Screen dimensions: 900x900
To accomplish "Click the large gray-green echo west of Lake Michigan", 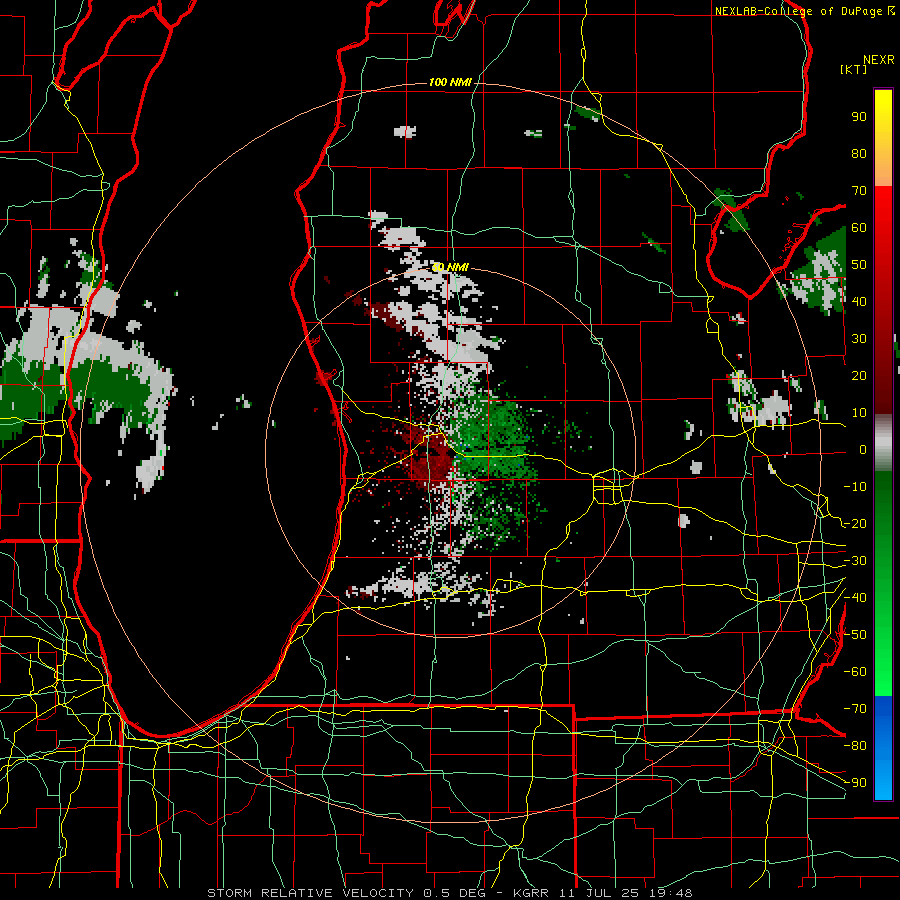I will 86,367.
